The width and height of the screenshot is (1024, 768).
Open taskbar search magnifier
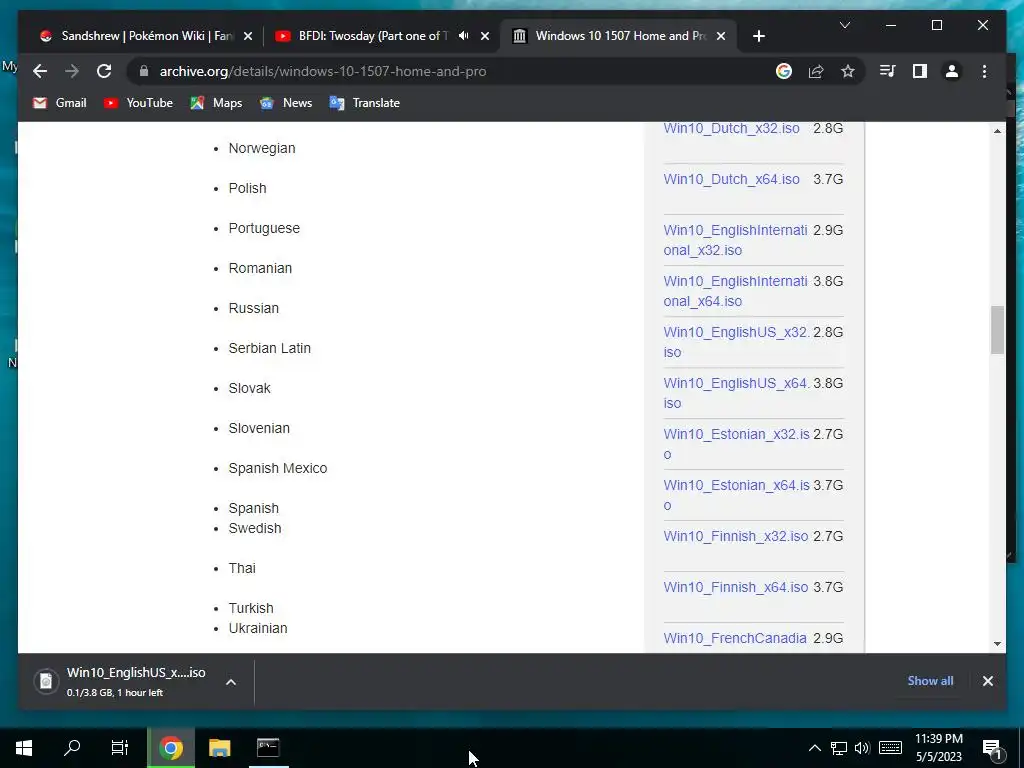(x=72, y=748)
